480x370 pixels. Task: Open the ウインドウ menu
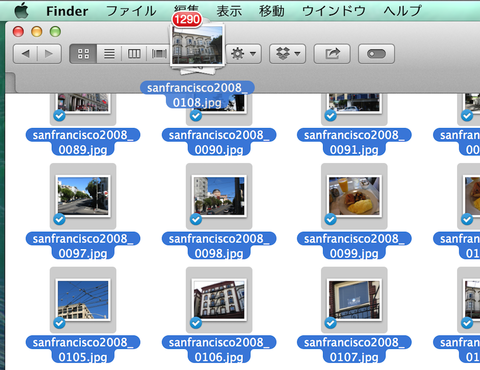coord(334,11)
